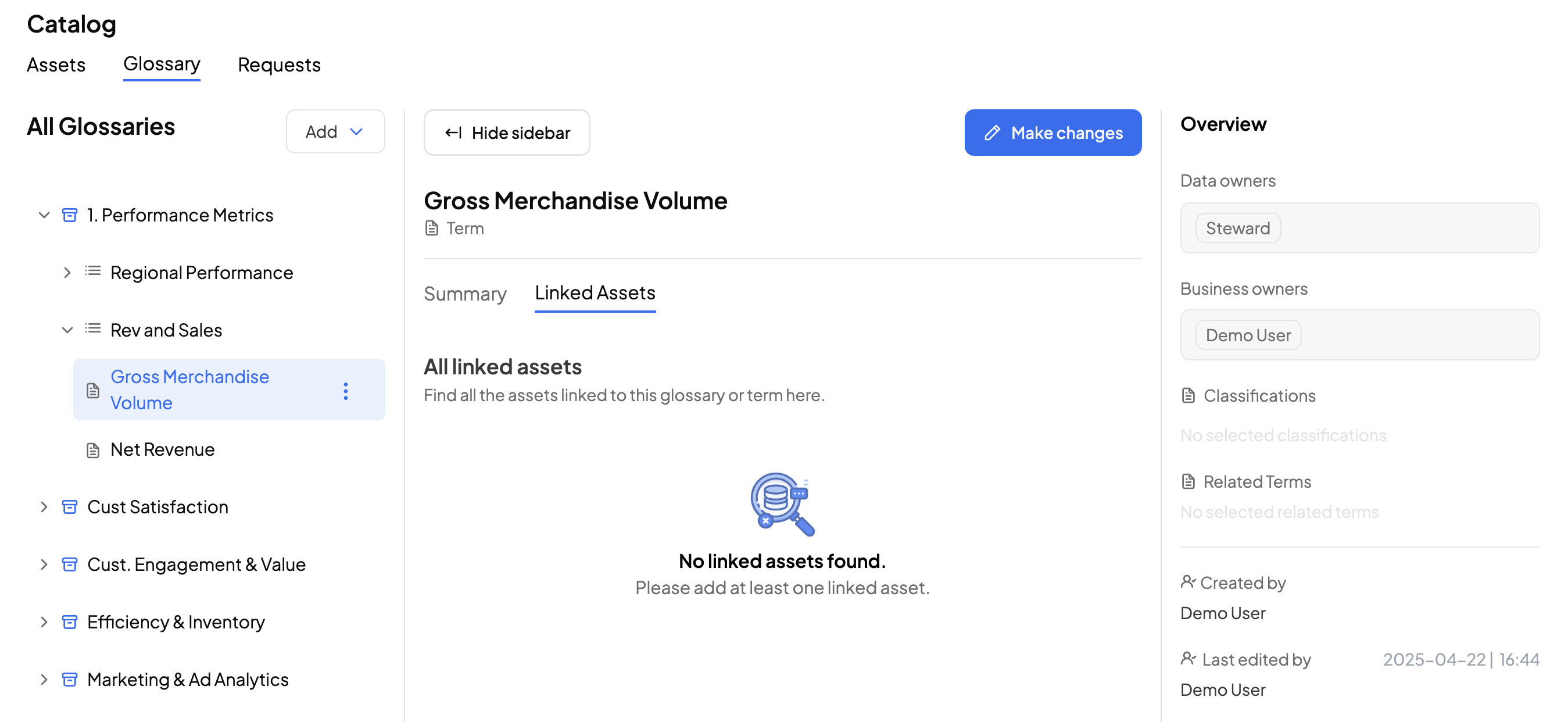Select the Net Revenue term
The width and height of the screenshot is (1568, 722).
click(x=162, y=450)
